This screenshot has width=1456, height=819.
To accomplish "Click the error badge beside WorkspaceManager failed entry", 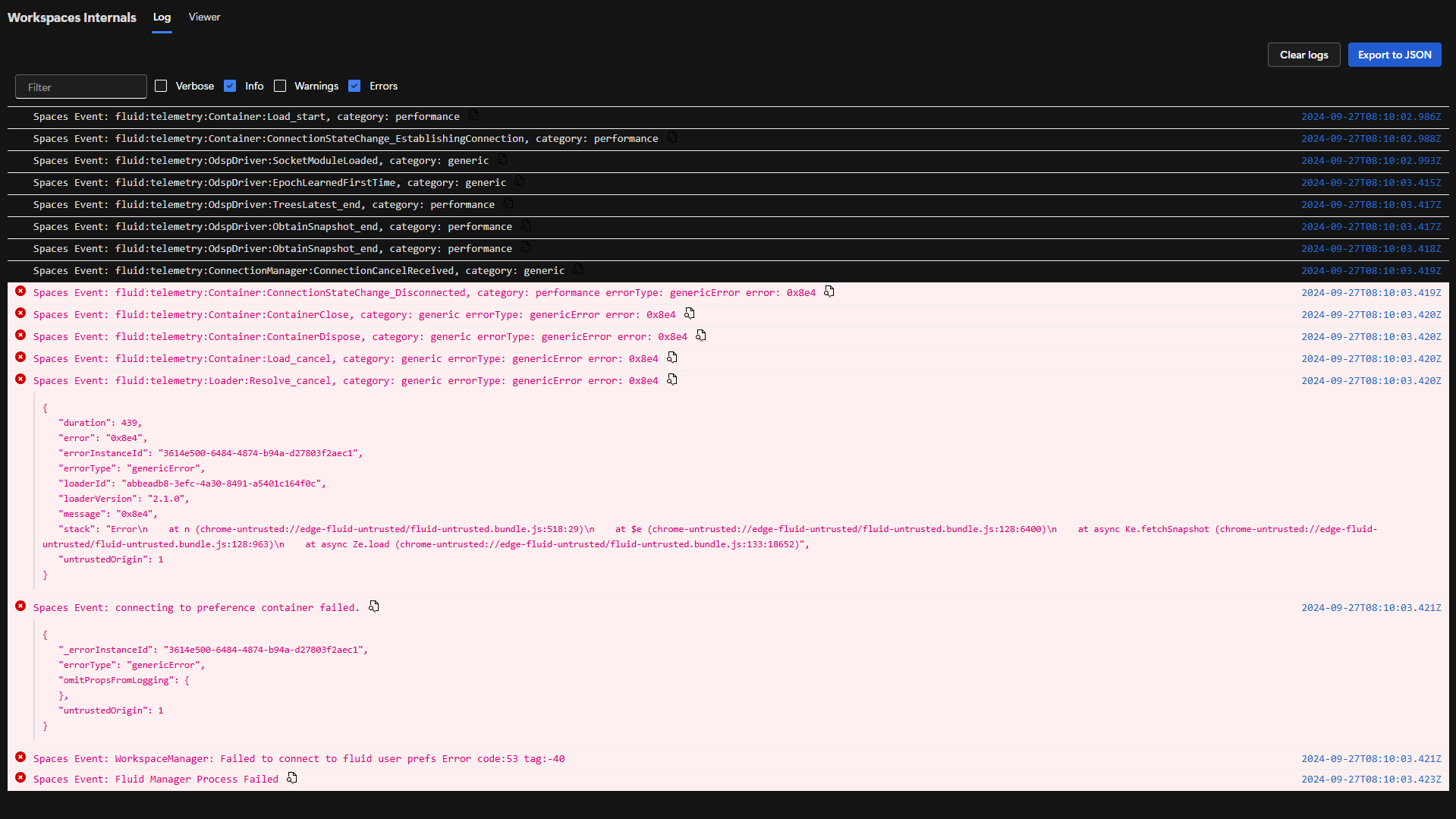I will pyautogui.click(x=20, y=758).
